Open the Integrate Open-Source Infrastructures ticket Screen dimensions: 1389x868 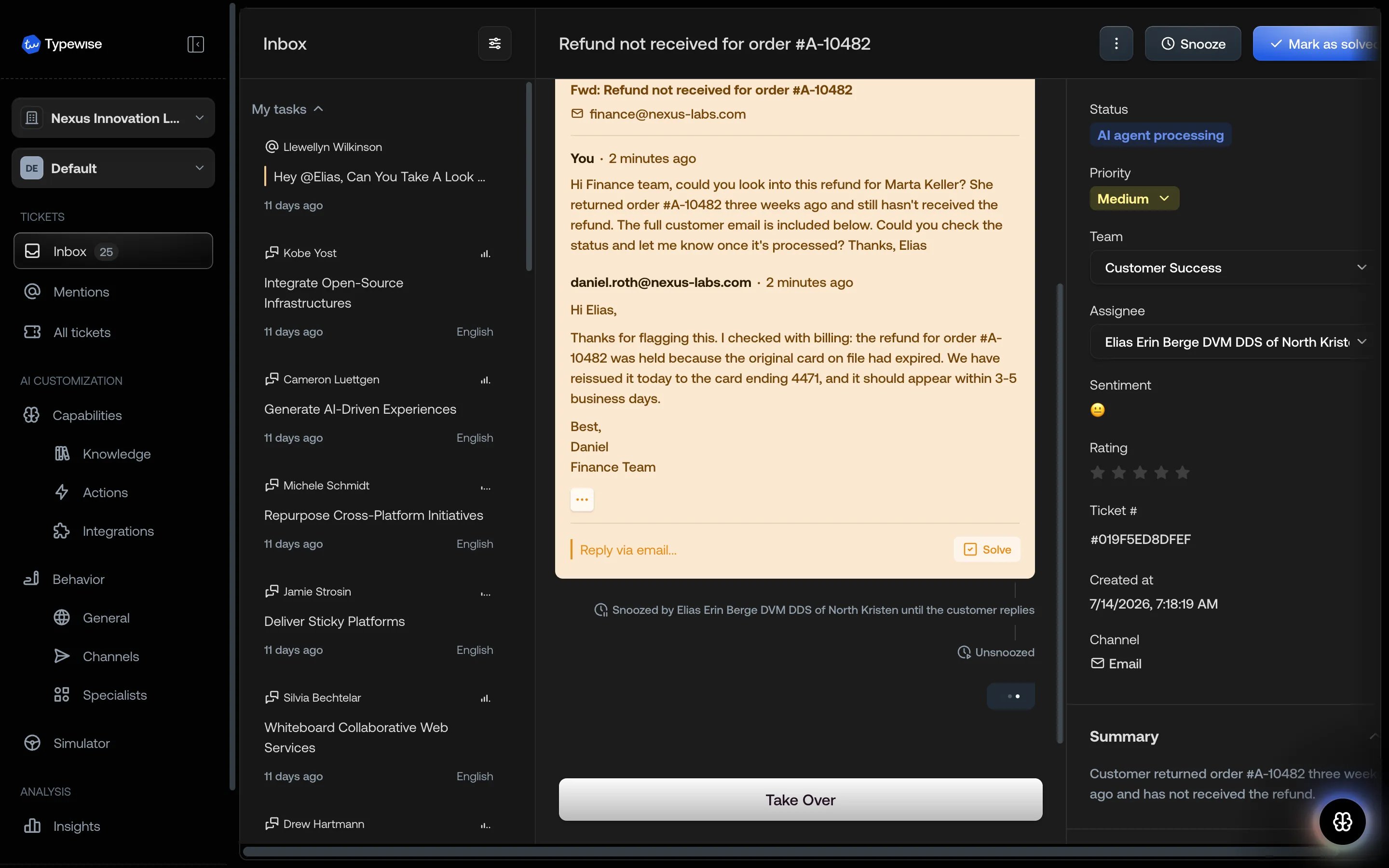click(x=379, y=293)
